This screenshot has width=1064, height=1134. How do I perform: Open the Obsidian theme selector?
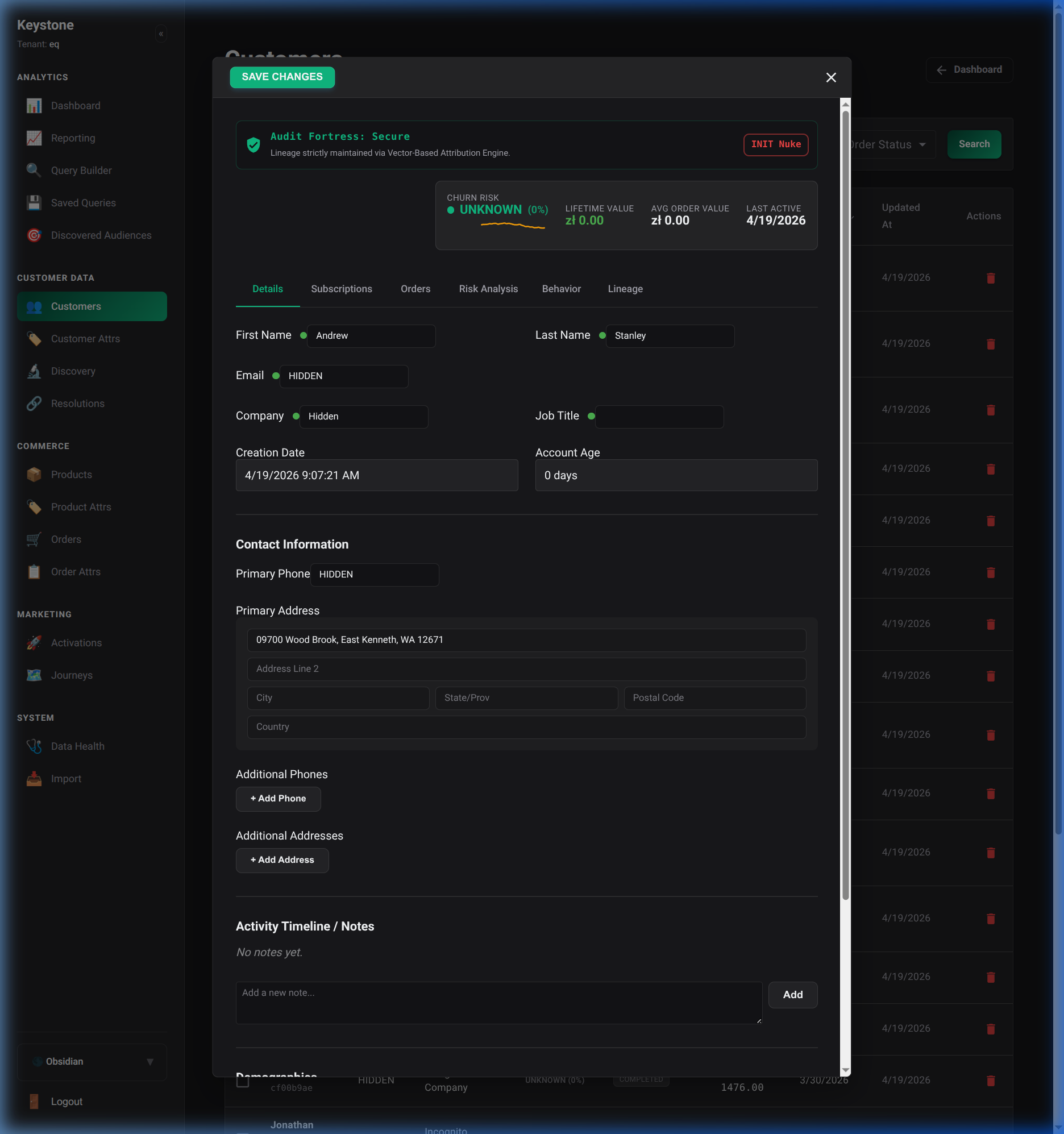click(92, 1062)
